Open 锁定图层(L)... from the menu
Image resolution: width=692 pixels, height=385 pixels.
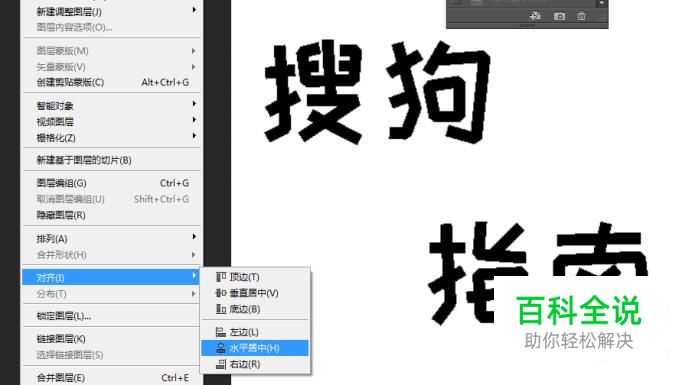pos(111,316)
